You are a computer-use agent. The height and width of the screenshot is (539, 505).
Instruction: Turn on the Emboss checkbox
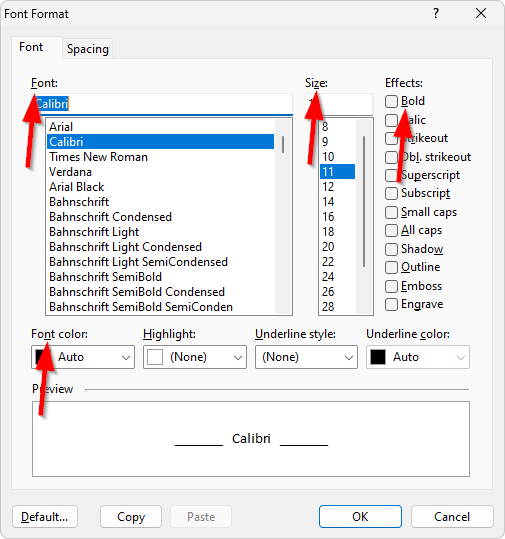click(391, 286)
